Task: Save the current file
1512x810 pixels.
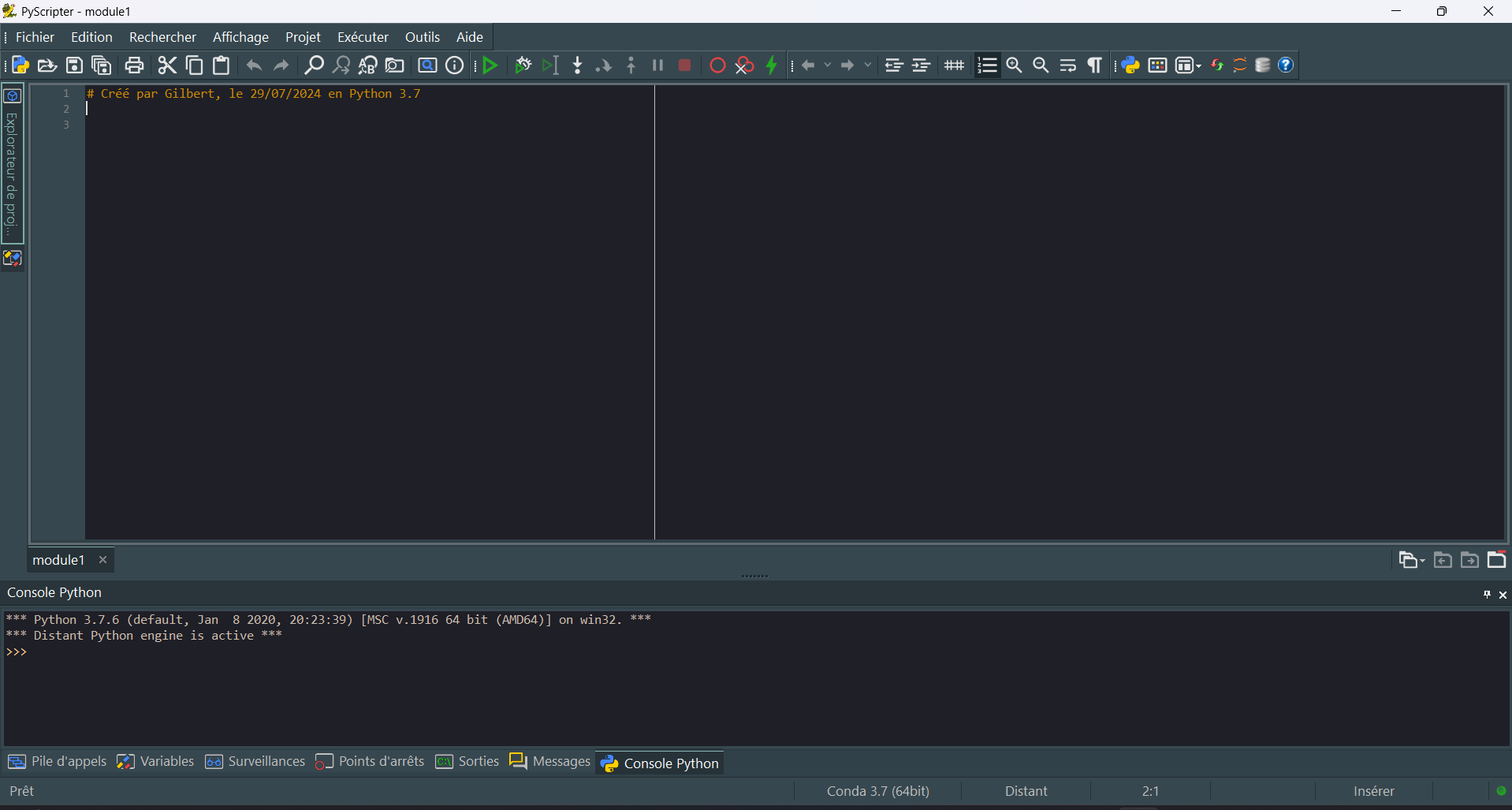Action: click(74, 65)
